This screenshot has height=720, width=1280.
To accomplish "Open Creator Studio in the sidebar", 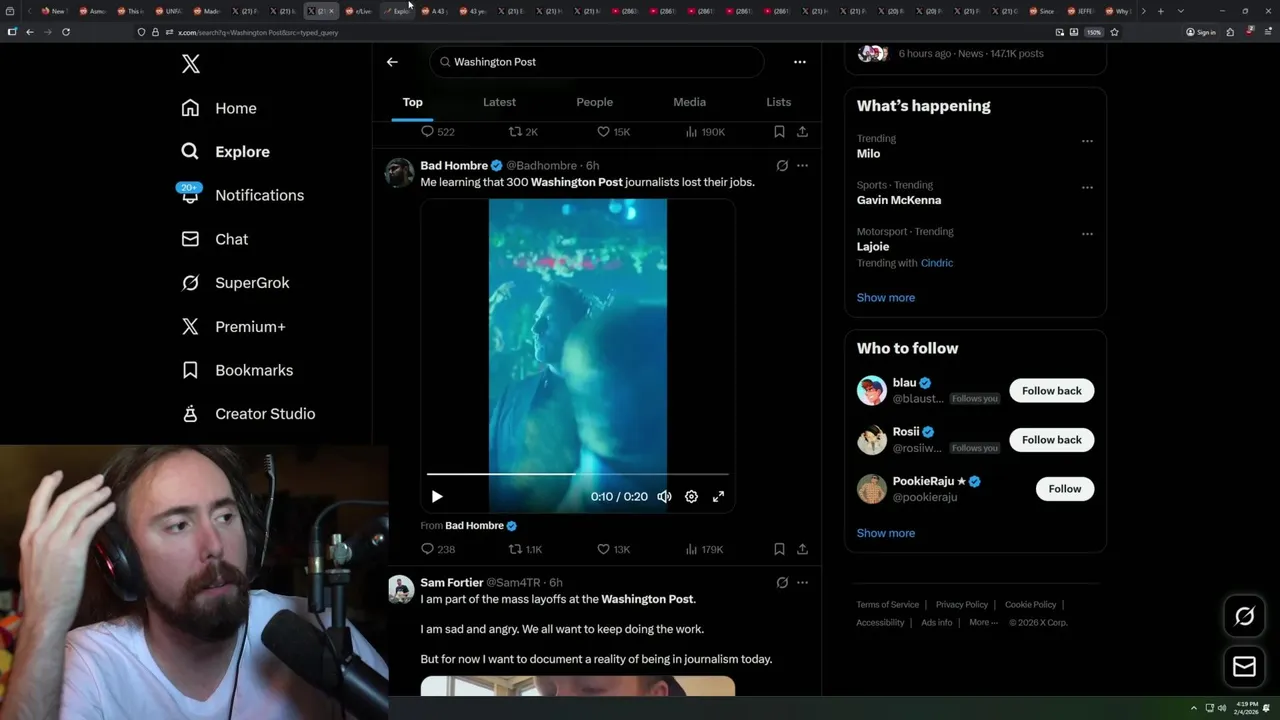I will point(248,414).
